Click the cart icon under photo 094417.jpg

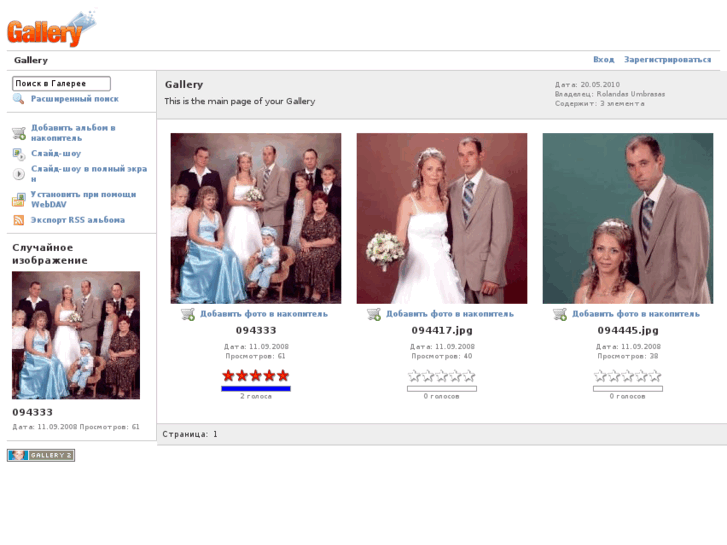(x=374, y=314)
